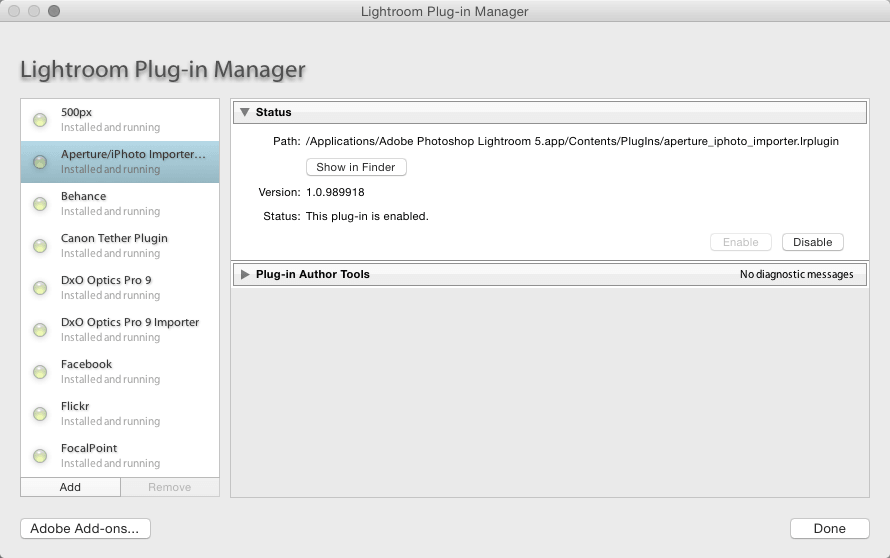Disable the selected plug-in
The width and height of the screenshot is (890, 558).
click(812, 242)
